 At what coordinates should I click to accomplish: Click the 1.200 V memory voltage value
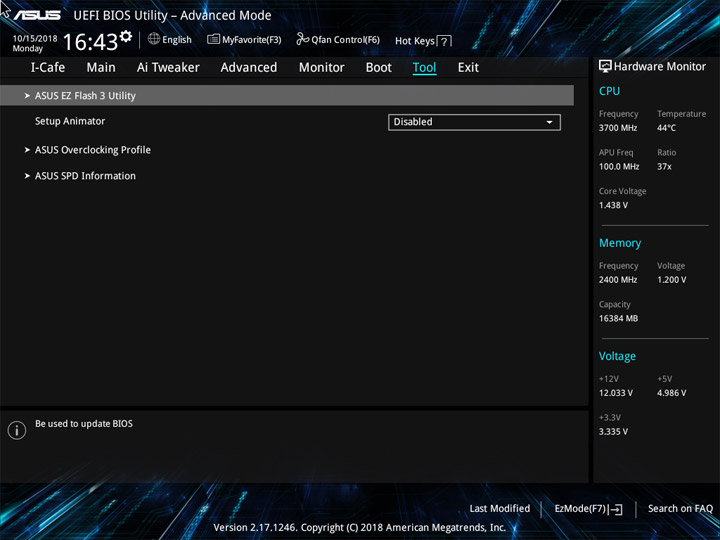(x=671, y=280)
